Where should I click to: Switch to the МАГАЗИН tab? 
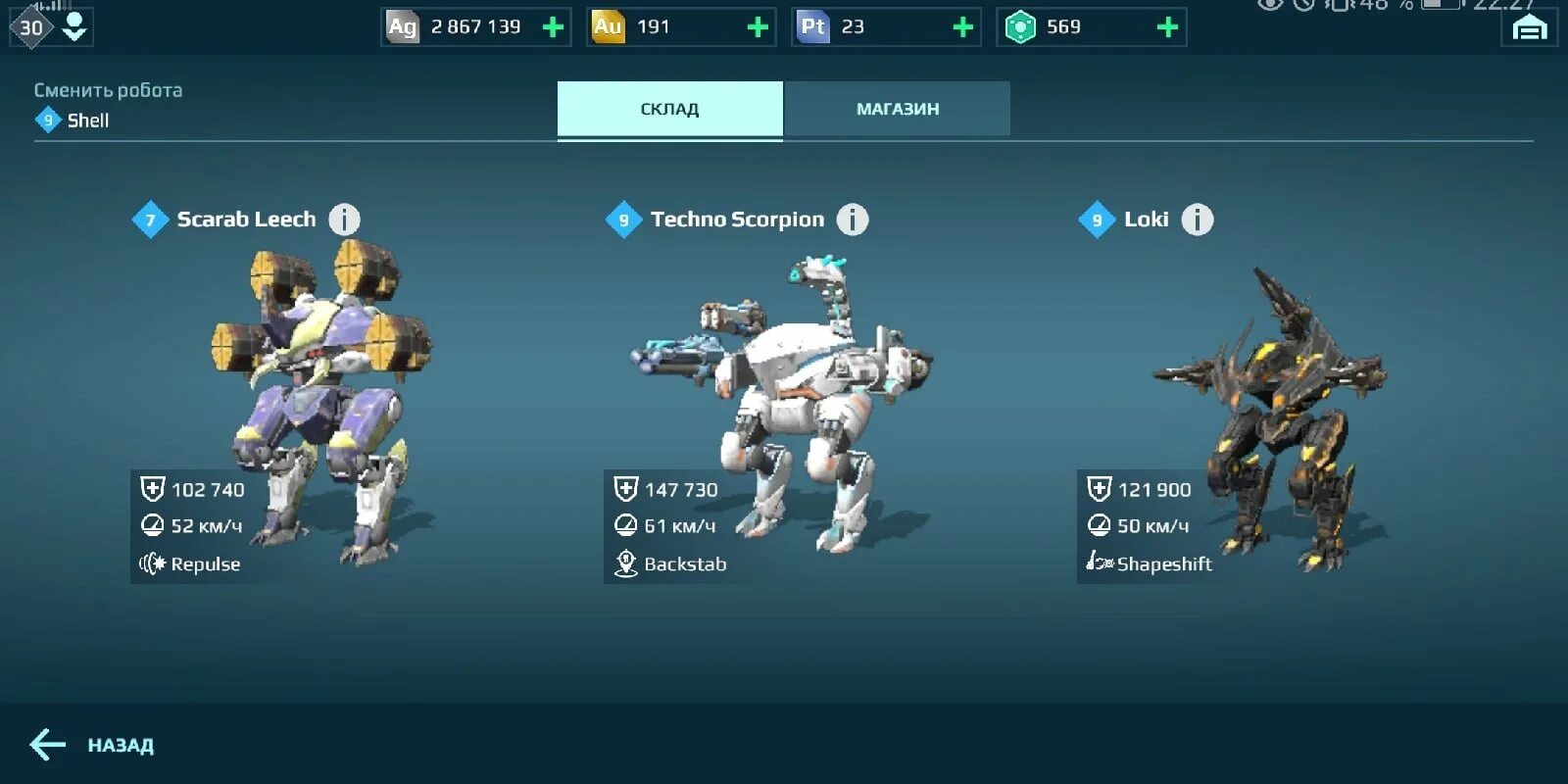coord(898,109)
